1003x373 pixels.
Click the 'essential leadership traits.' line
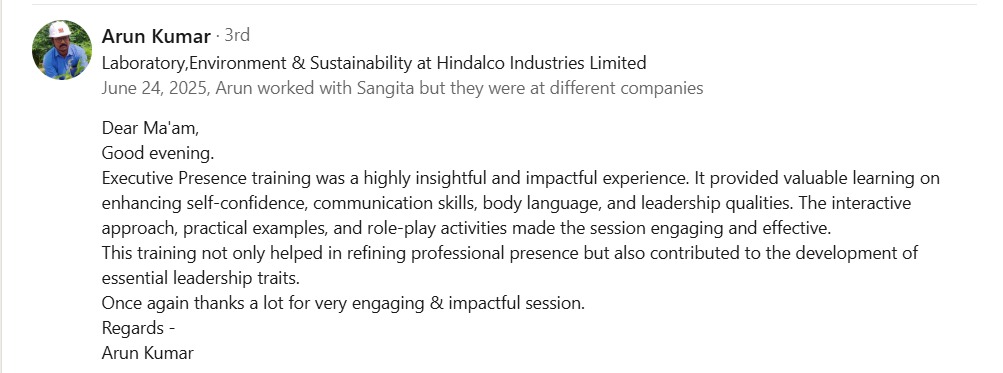(x=201, y=278)
